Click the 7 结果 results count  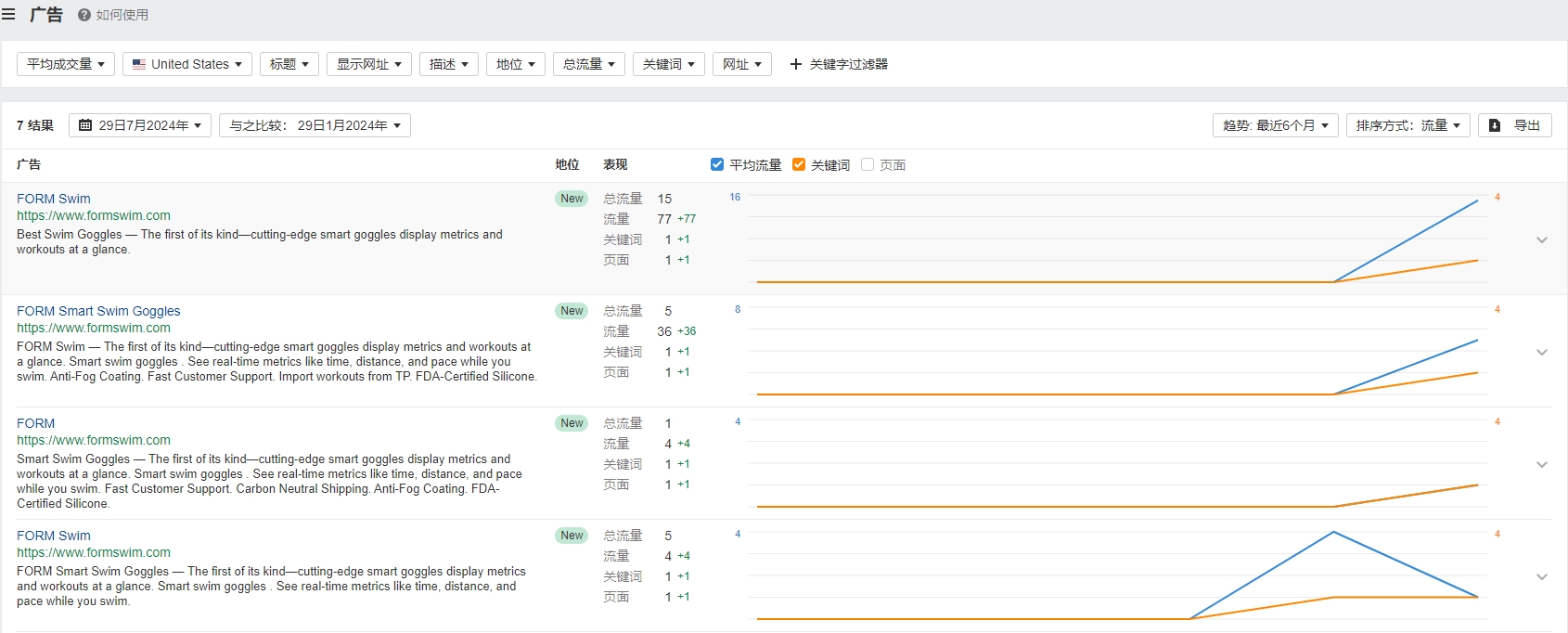pyautogui.click(x=35, y=125)
